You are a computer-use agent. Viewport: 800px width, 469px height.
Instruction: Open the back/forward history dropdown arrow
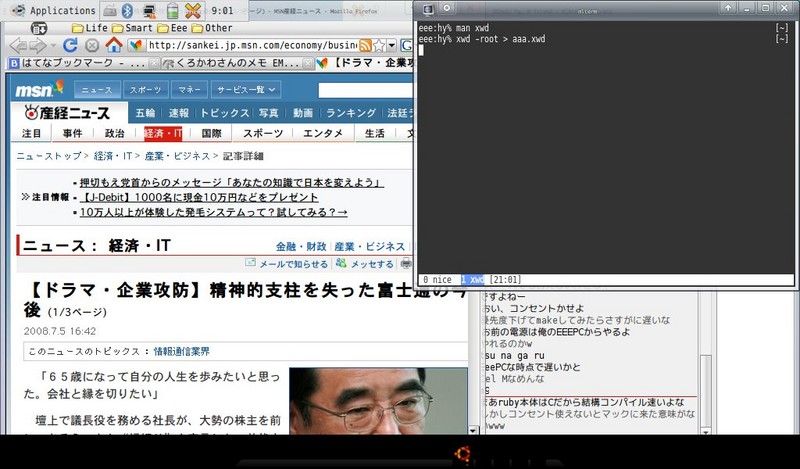pyautogui.click(x=53, y=46)
